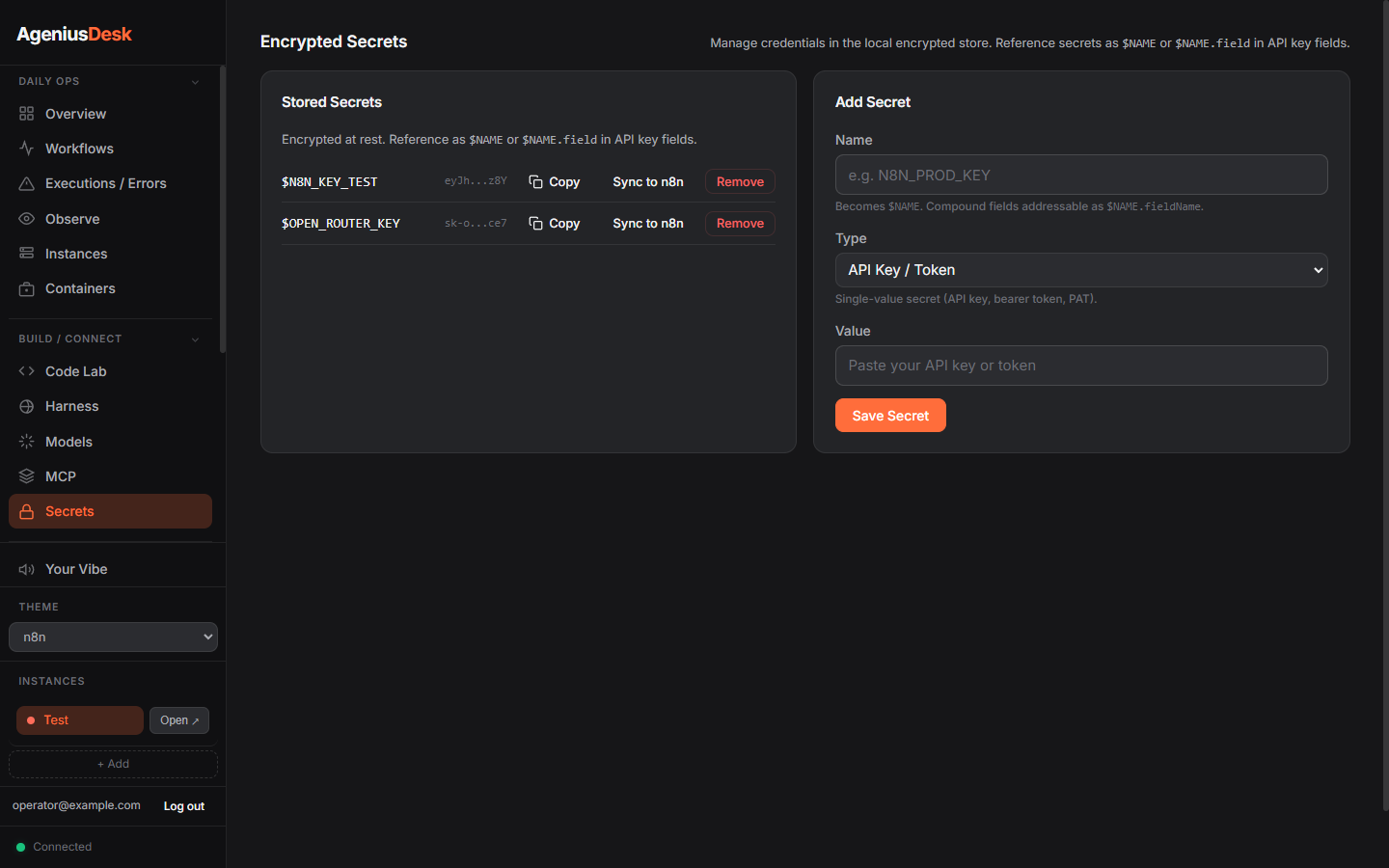Open the Test instance externally

179,720
